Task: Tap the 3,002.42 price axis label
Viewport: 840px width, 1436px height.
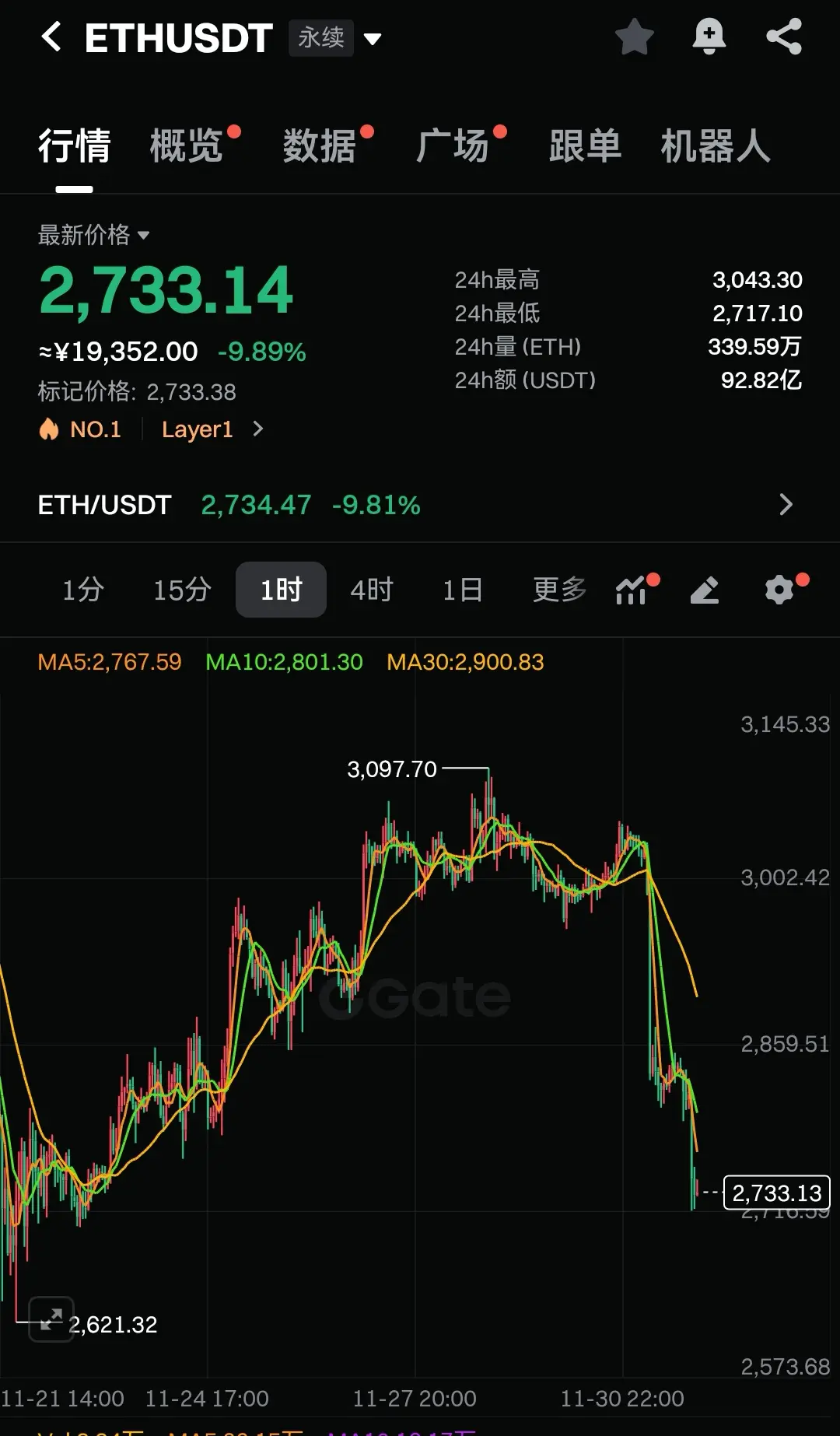Action: tap(785, 877)
